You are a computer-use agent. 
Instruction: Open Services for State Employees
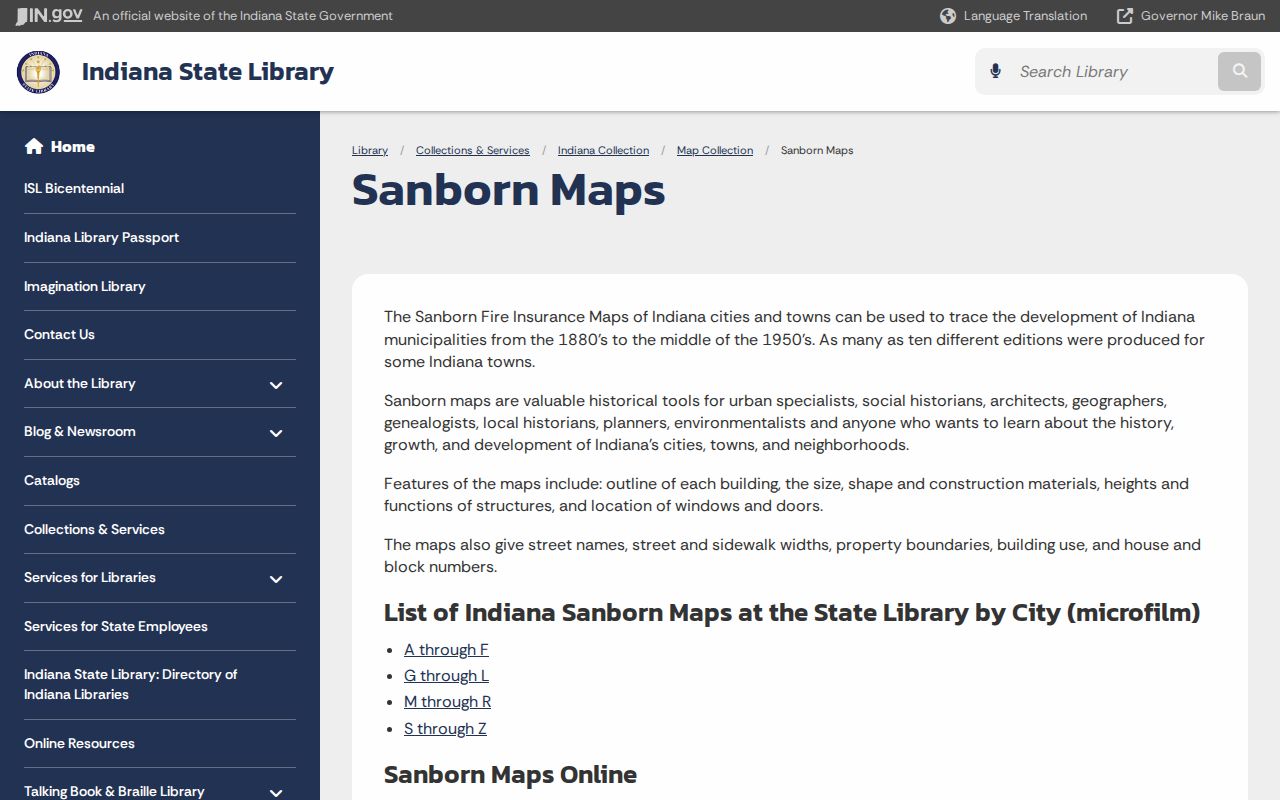[116, 626]
